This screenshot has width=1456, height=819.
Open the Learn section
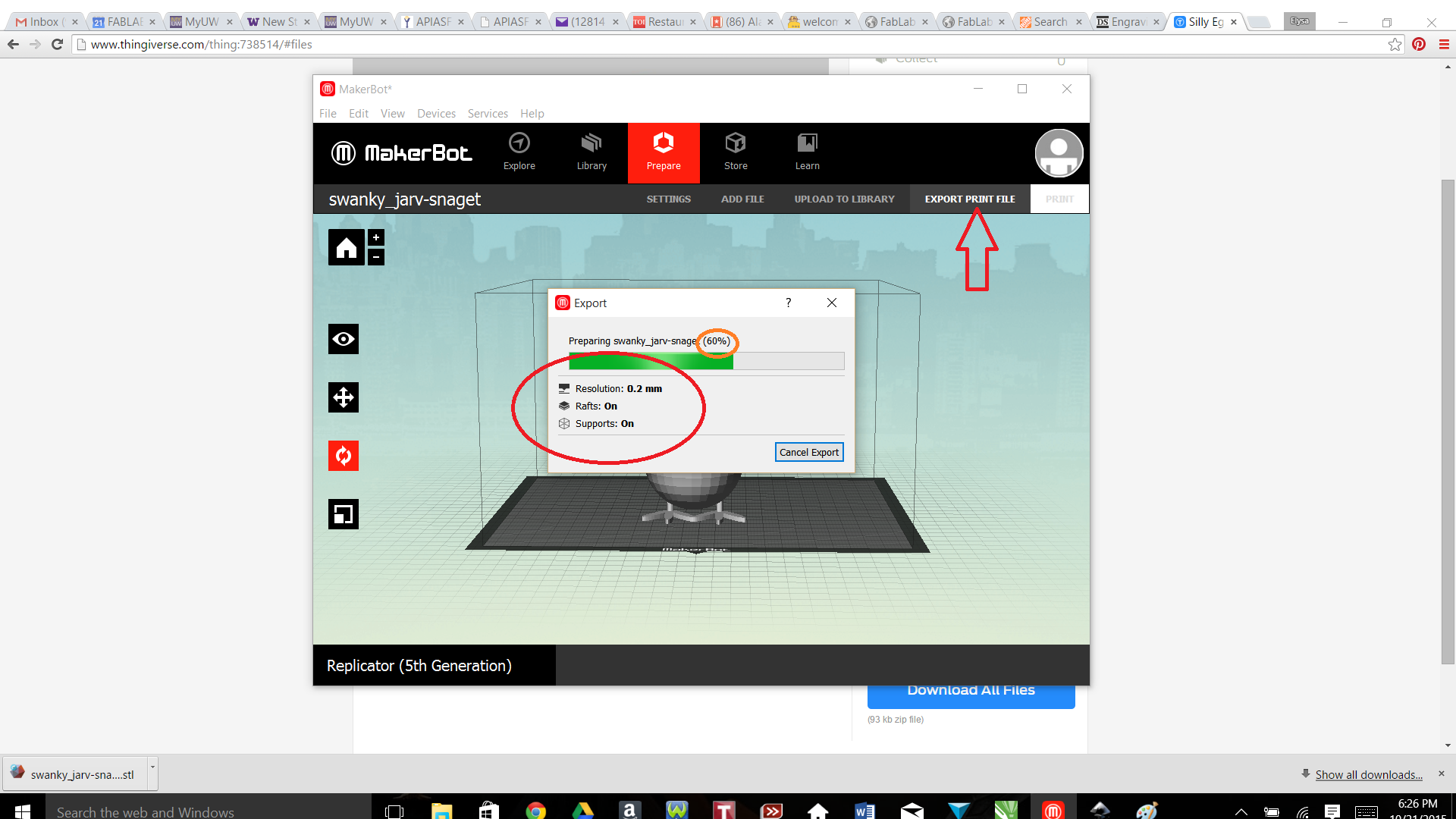tap(808, 152)
